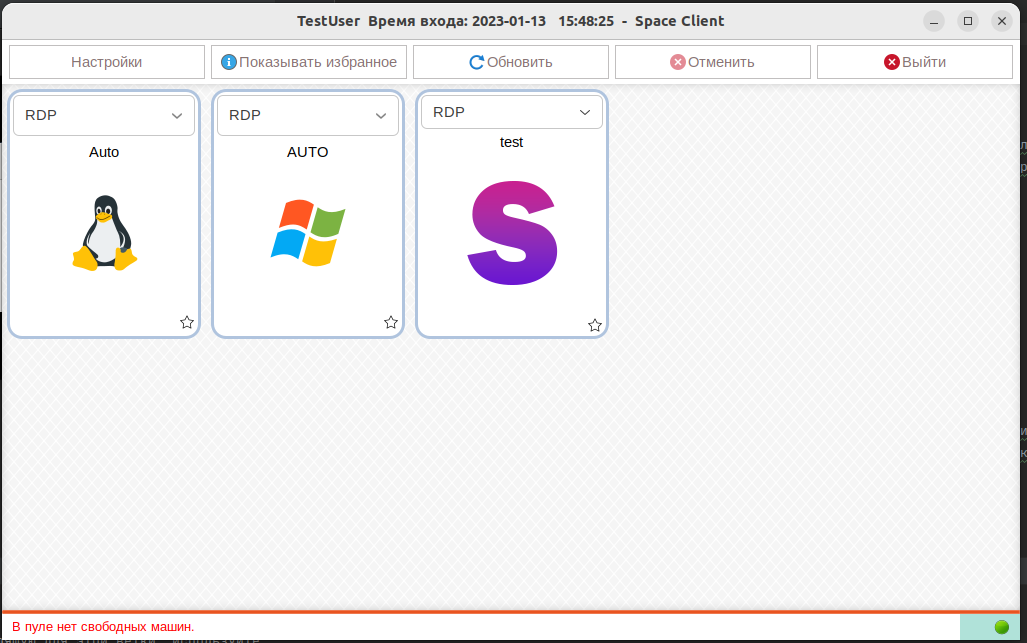1027x643 pixels.
Task: Toggle favorite star on AUTO Windows card
Action: coord(391,322)
